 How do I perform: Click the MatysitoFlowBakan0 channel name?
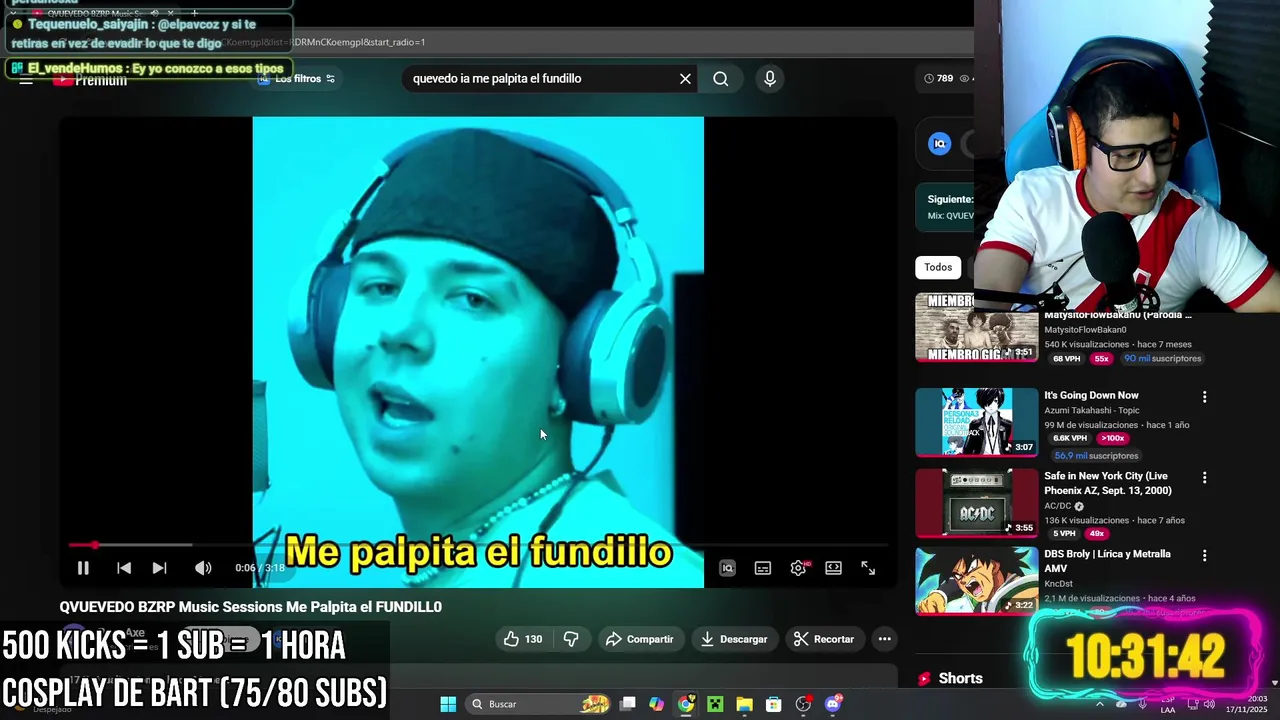point(1085,330)
